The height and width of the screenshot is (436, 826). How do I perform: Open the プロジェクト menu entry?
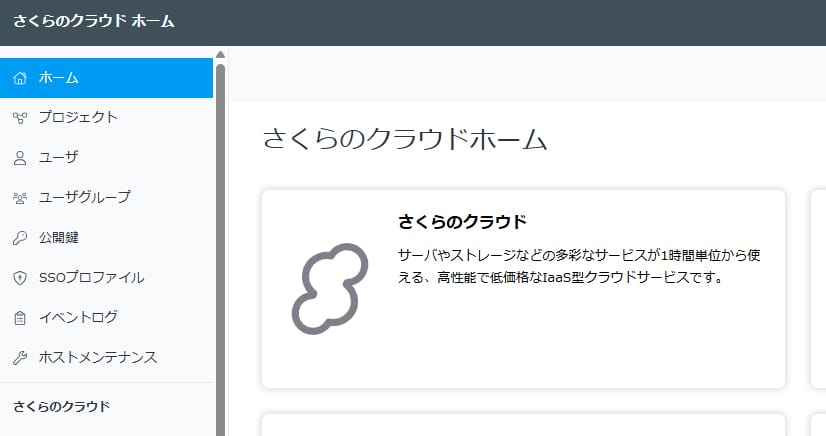(x=78, y=117)
